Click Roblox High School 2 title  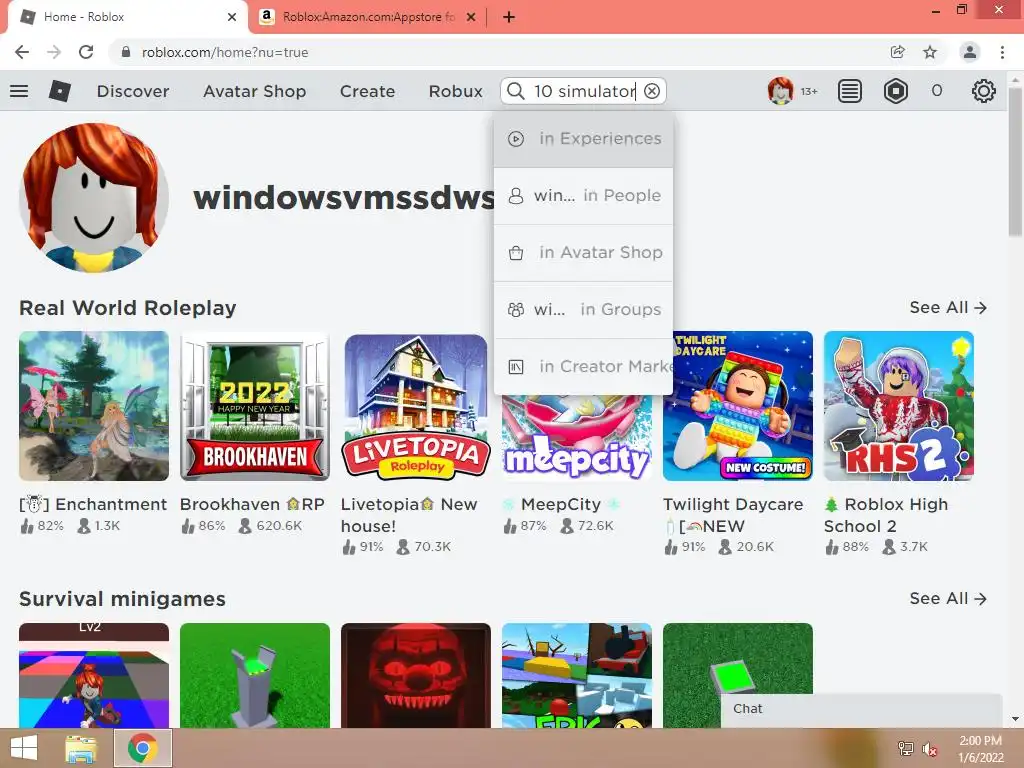886,515
